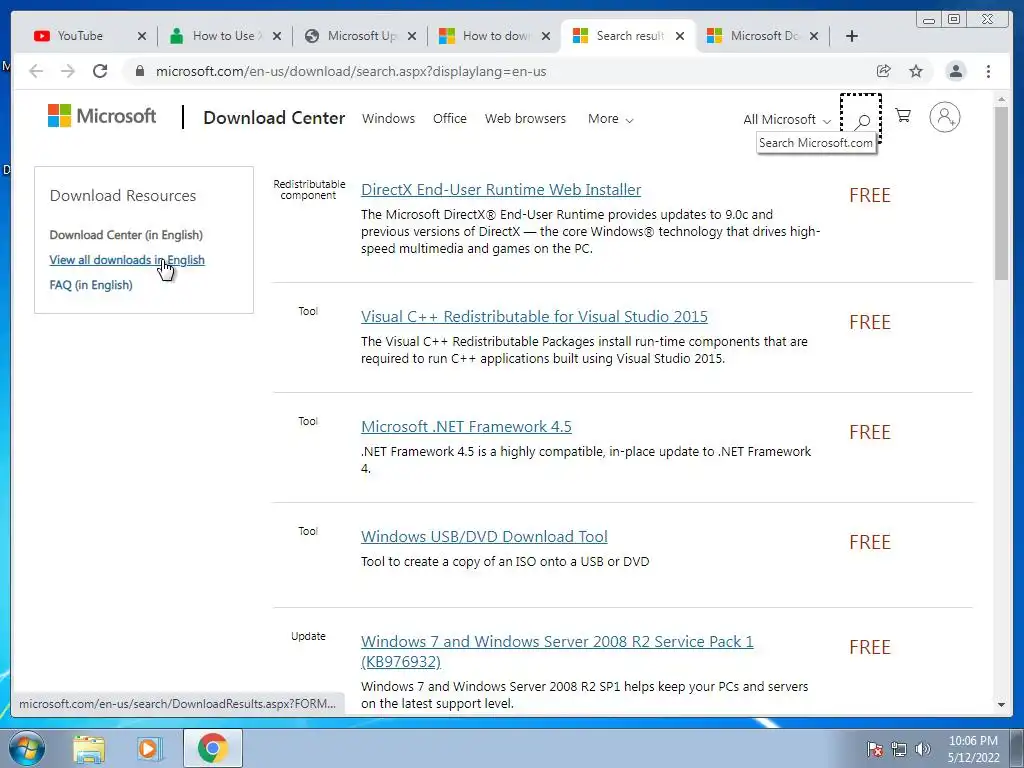1024x768 pixels.
Task: Click the scrollbar up arrow
Action: click(x=1001, y=99)
